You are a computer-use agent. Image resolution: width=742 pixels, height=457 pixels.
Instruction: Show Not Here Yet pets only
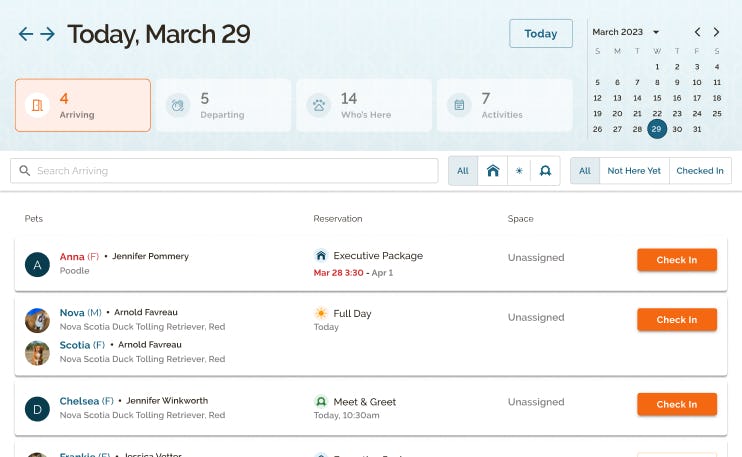[634, 171]
